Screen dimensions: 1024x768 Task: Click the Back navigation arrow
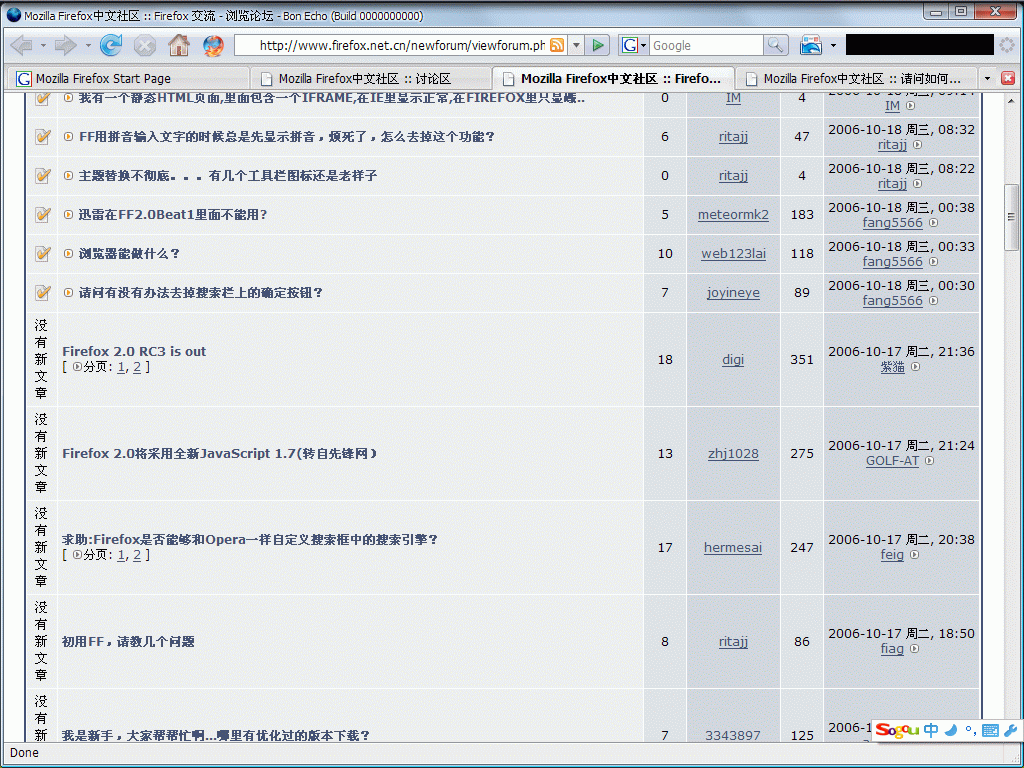pos(22,45)
